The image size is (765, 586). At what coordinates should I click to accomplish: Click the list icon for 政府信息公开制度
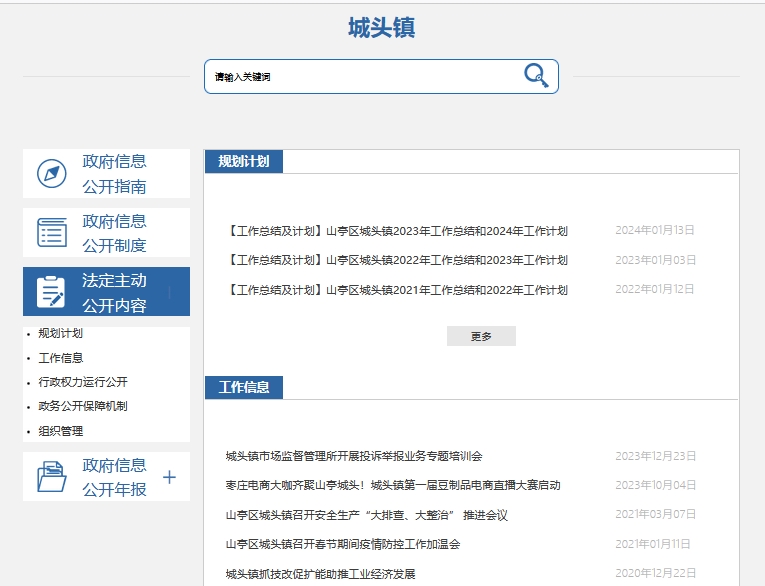pyautogui.click(x=51, y=232)
